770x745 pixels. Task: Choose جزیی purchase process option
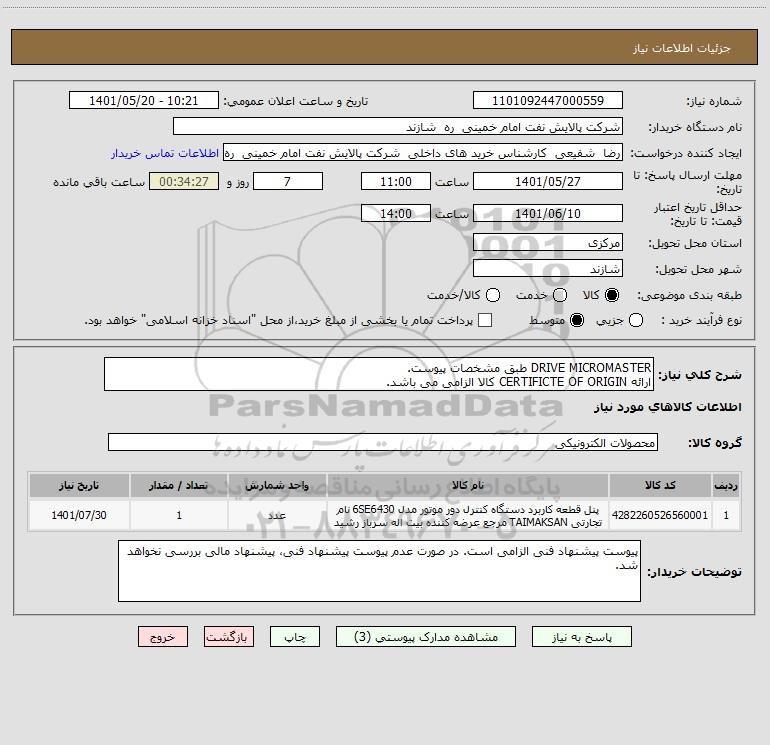point(636,320)
